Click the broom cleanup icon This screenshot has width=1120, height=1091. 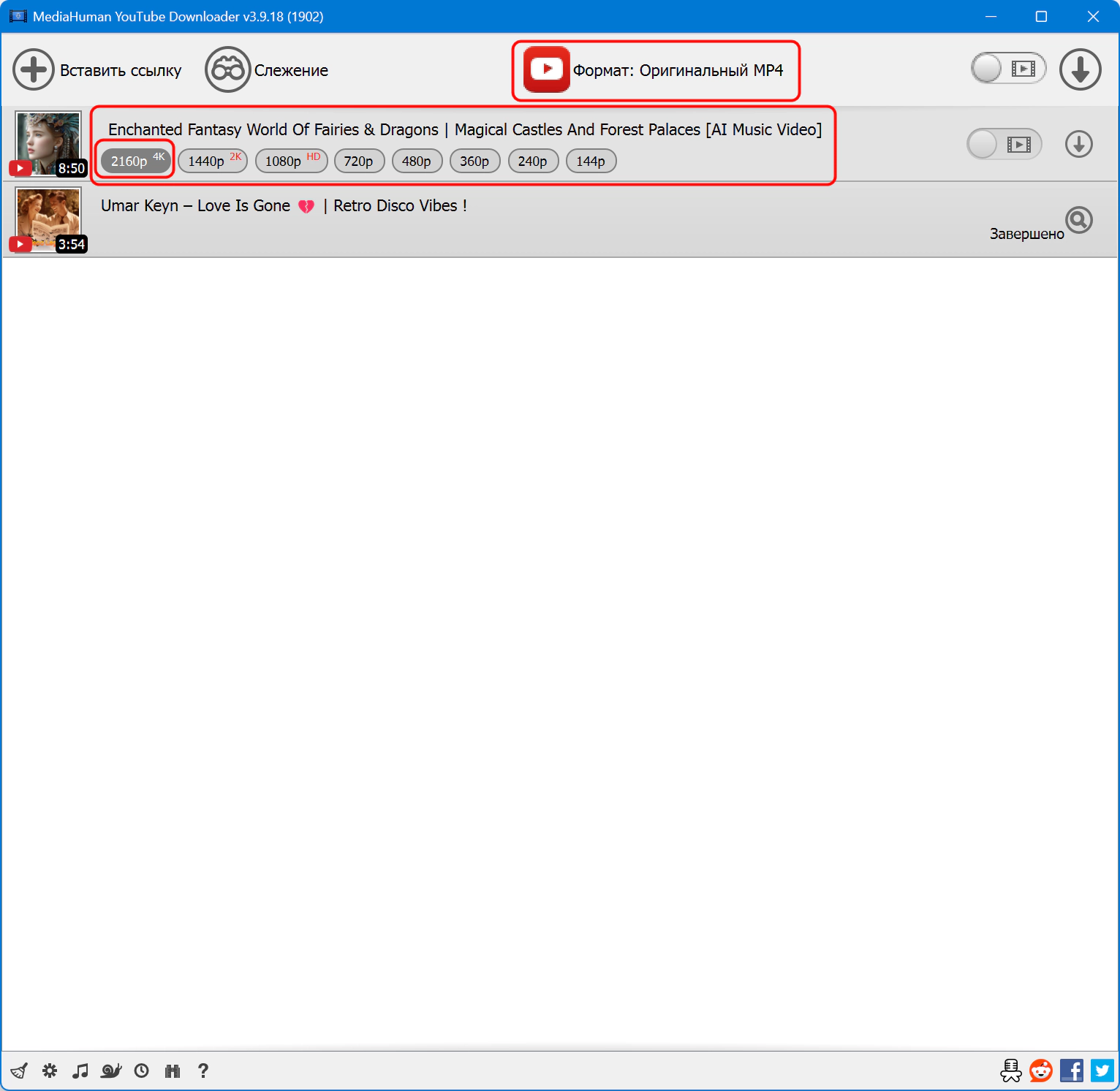[19, 1071]
